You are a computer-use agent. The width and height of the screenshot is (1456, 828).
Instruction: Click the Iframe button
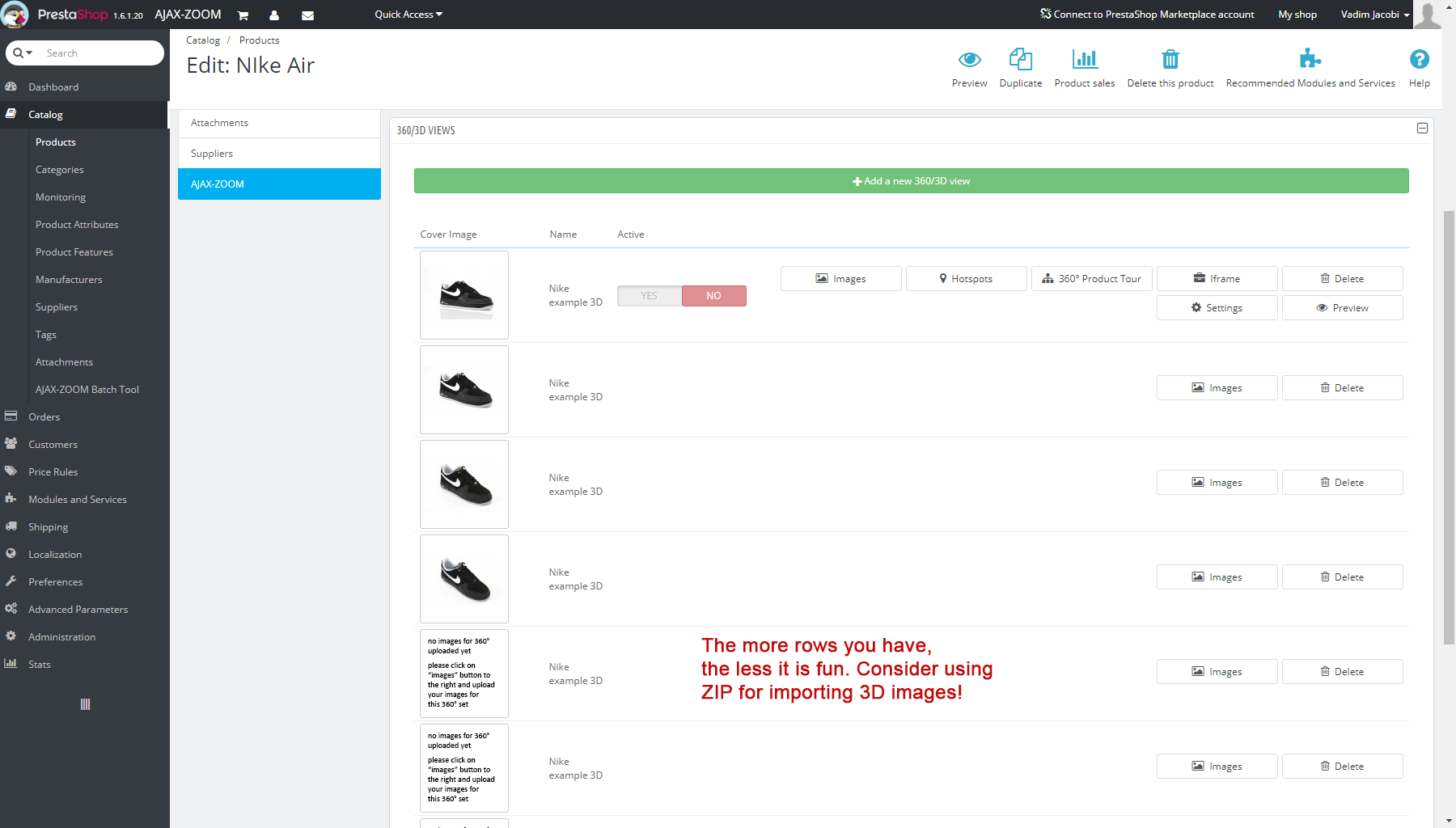click(1217, 279)
